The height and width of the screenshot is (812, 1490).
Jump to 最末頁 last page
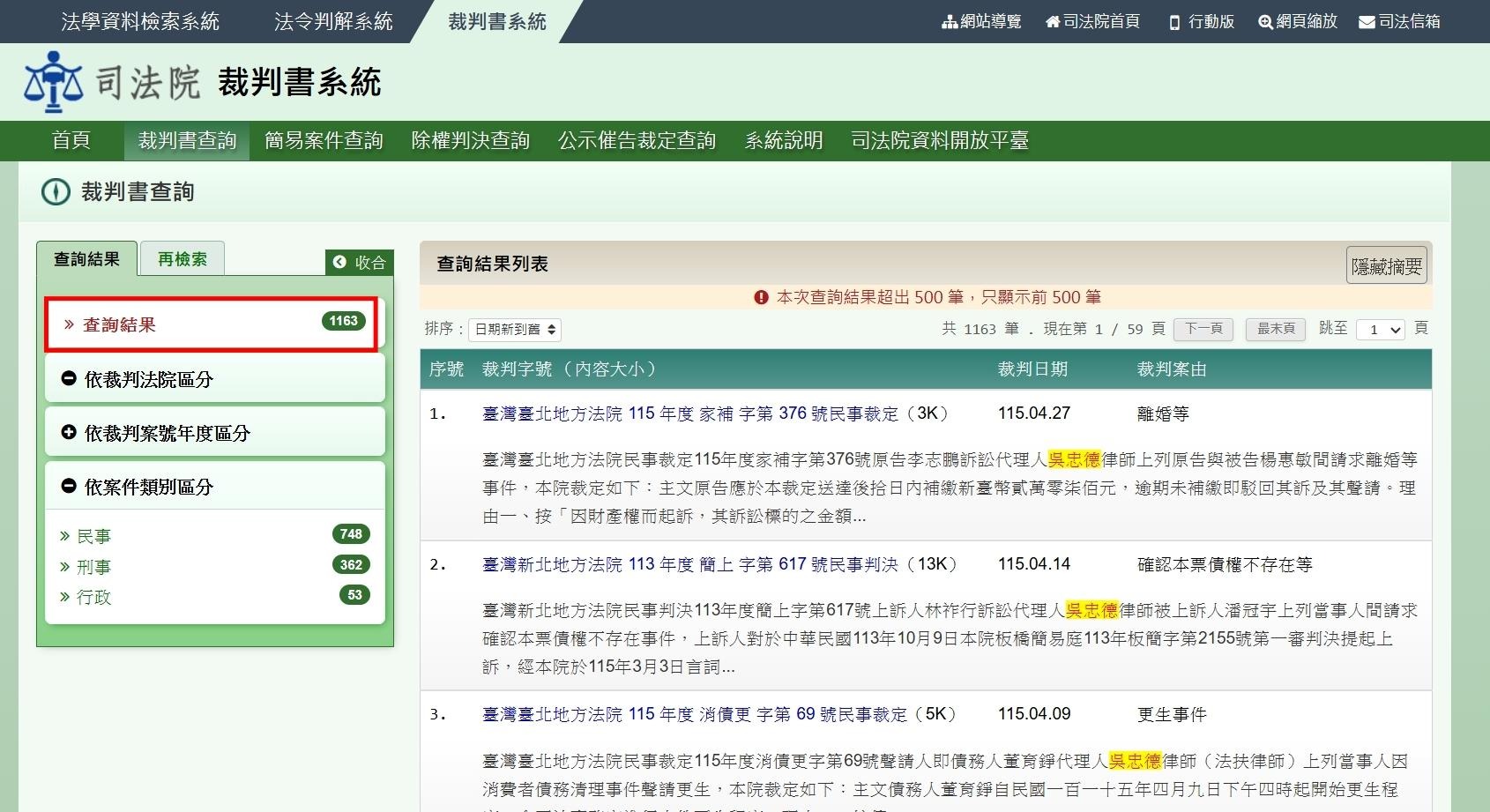(x=1276, y=329)
